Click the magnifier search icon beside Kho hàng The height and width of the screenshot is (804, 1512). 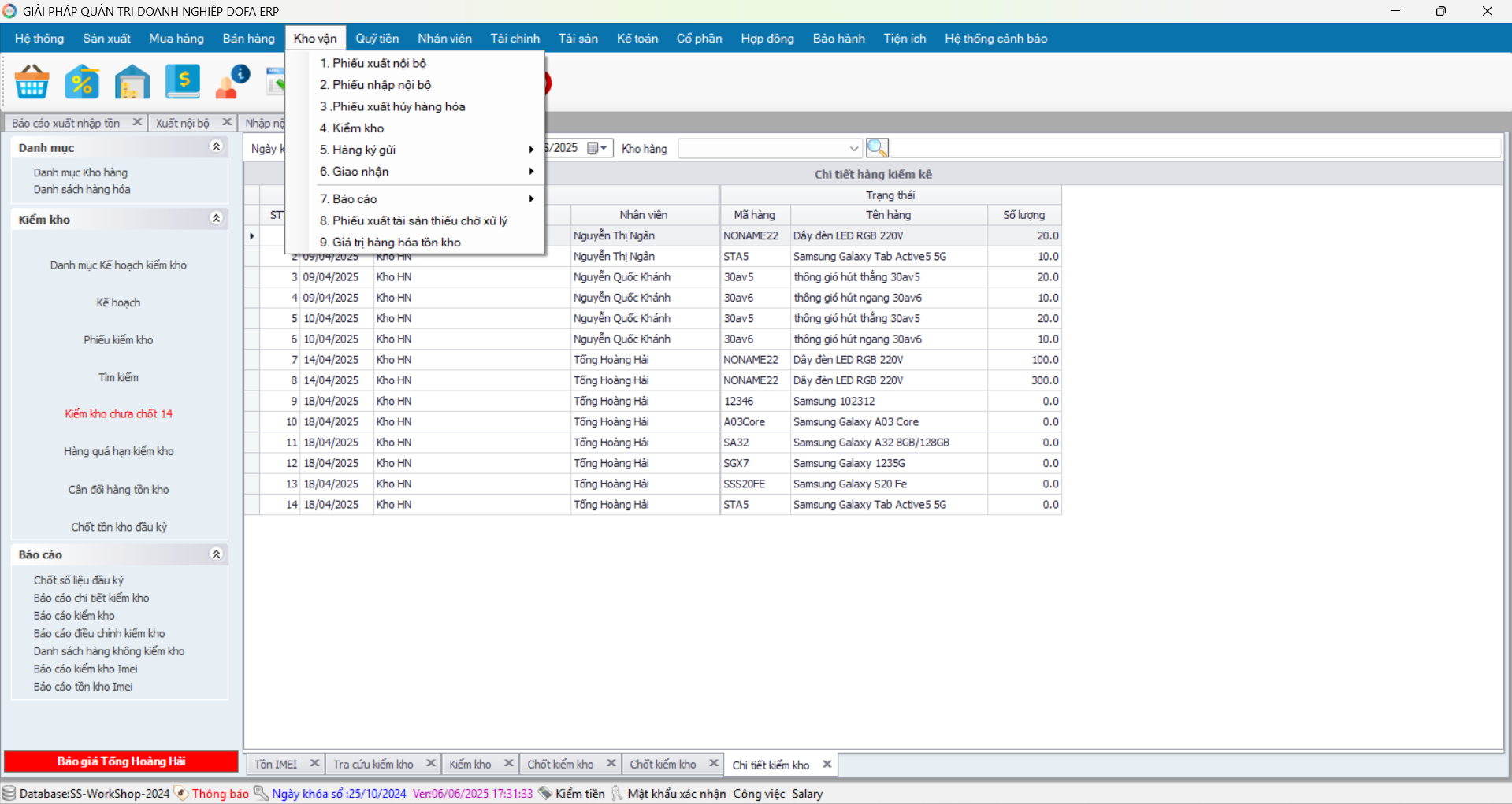pyautogui.click(x=877, y=148)
